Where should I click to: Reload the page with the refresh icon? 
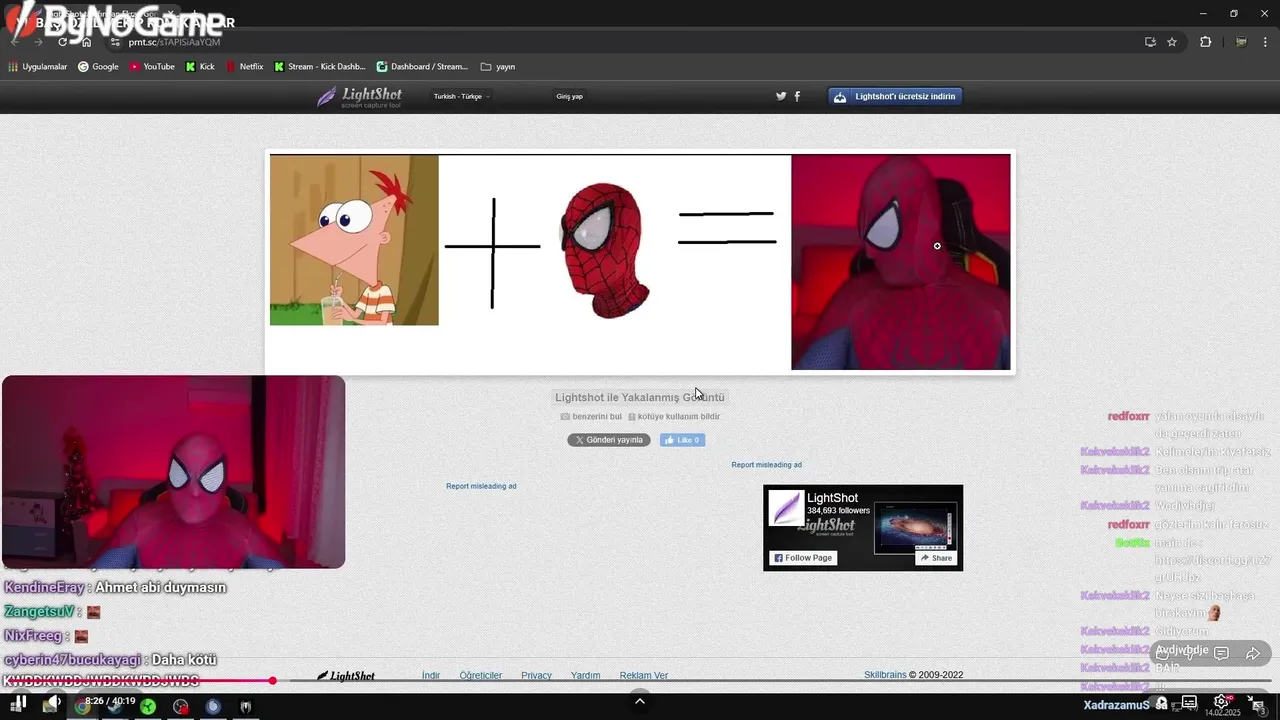63,42
